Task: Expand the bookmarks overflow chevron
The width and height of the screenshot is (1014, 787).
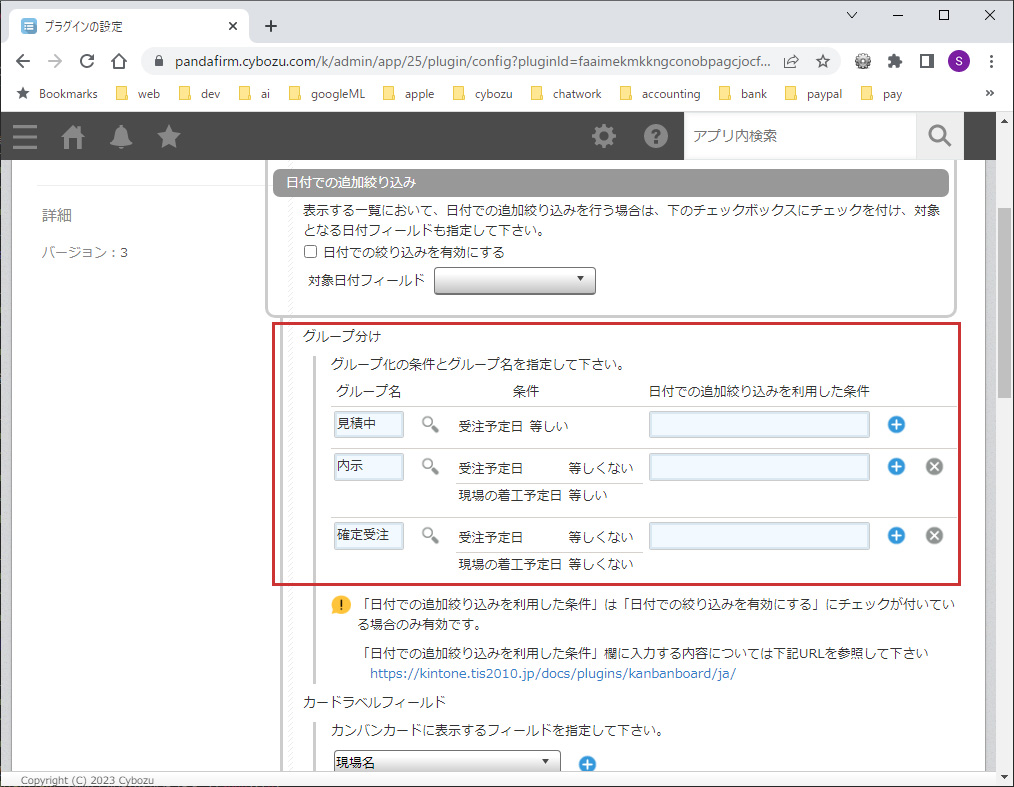Action: coord(989,93)
